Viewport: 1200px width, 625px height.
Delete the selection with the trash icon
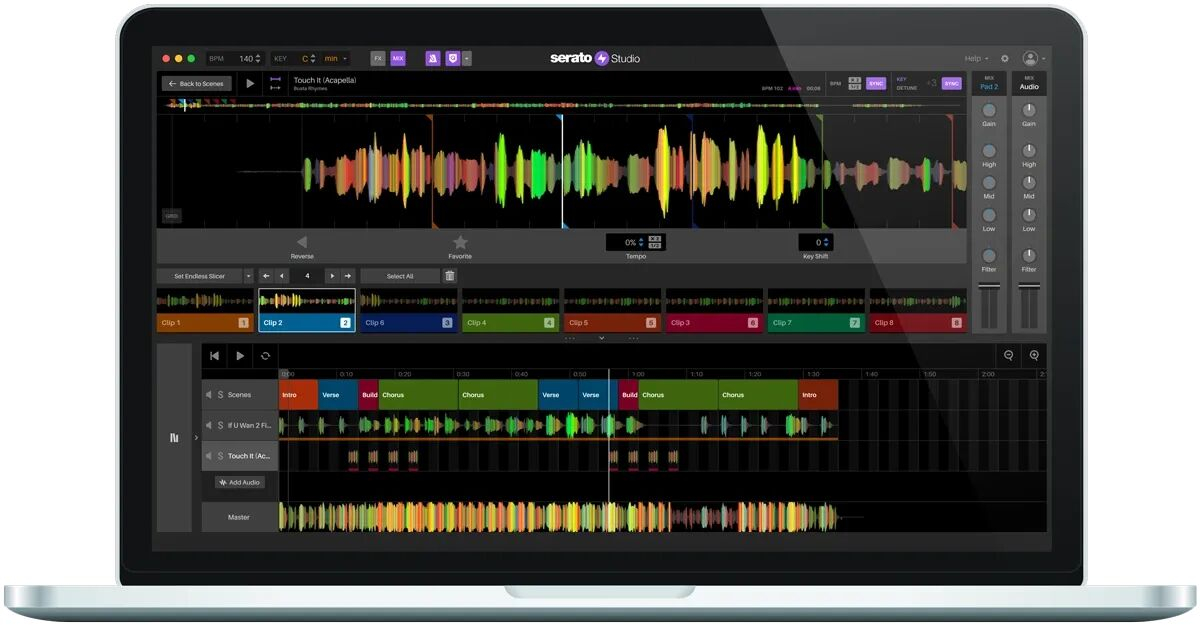[x=450, y=276]
